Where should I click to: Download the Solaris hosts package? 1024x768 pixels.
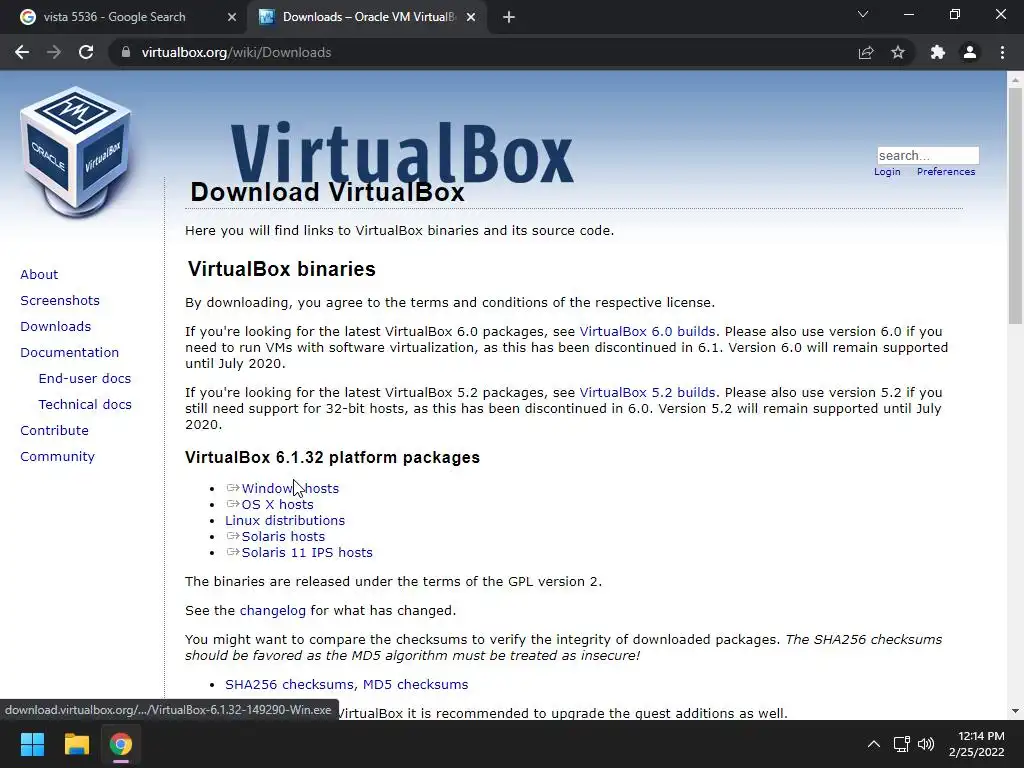click(x=283, y=537)
